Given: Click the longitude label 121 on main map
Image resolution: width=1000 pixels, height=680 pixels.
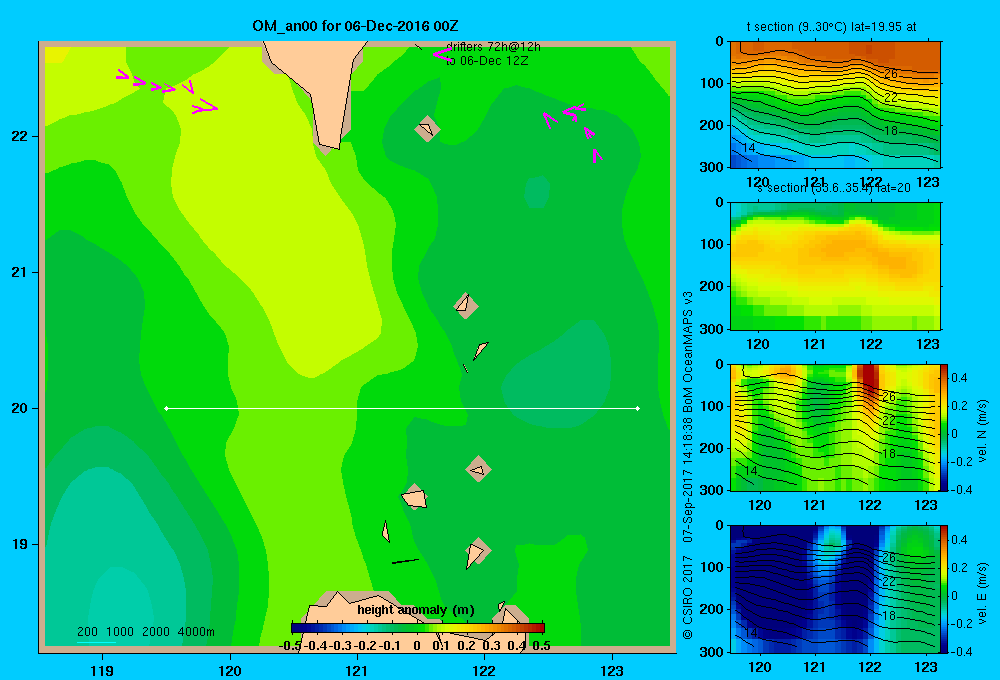Looking at the screenshot, I should 357,670.
